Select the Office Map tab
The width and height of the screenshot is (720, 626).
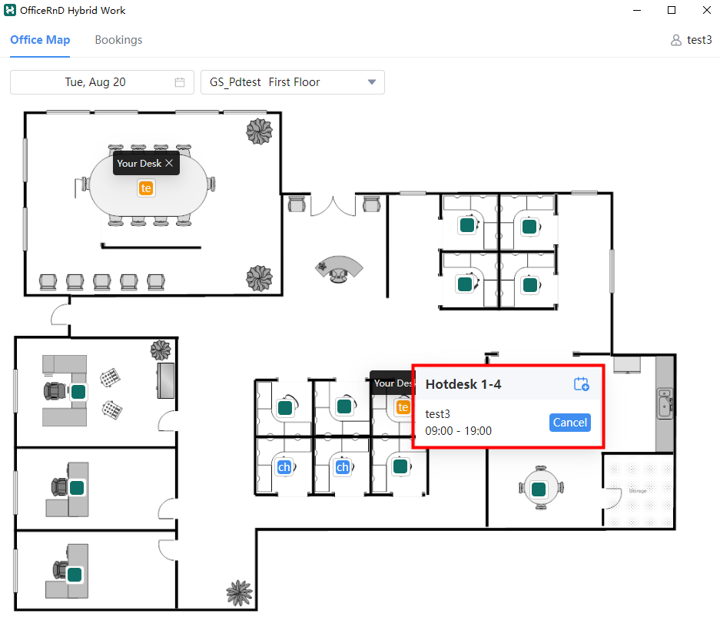point(40,40)
